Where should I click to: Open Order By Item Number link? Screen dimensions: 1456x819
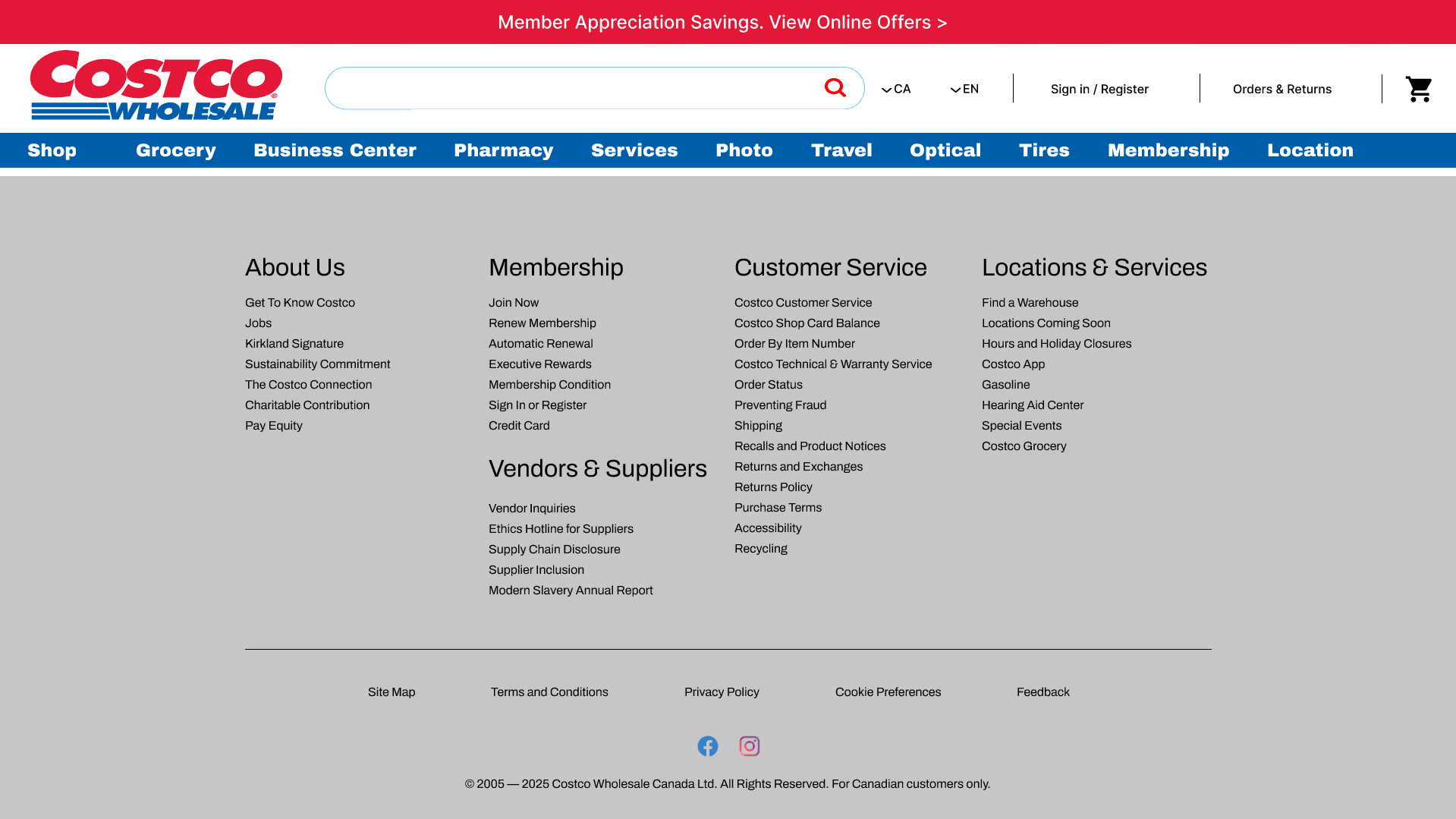(x=794, y=343)
